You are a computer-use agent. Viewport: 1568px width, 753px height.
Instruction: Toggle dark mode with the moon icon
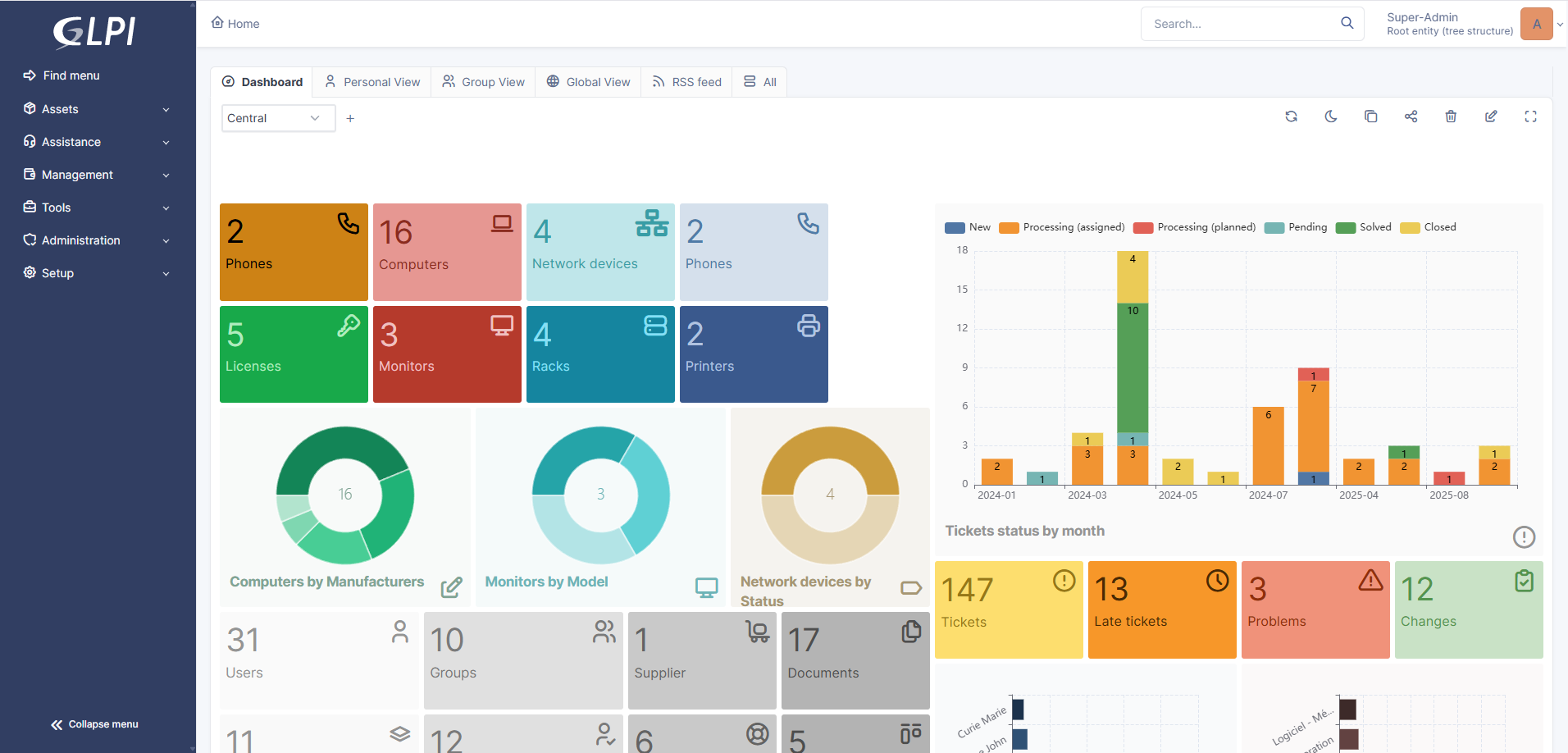click(1331, 116)
